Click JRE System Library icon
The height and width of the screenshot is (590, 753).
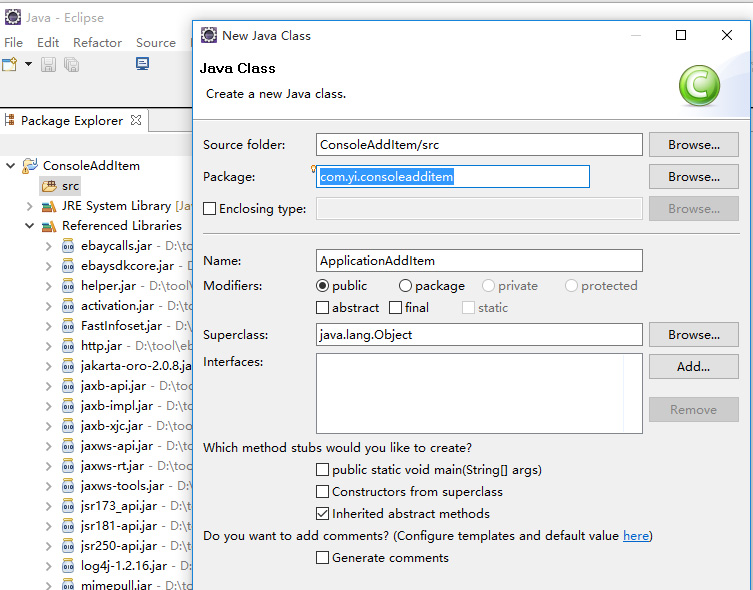(49, 206)
